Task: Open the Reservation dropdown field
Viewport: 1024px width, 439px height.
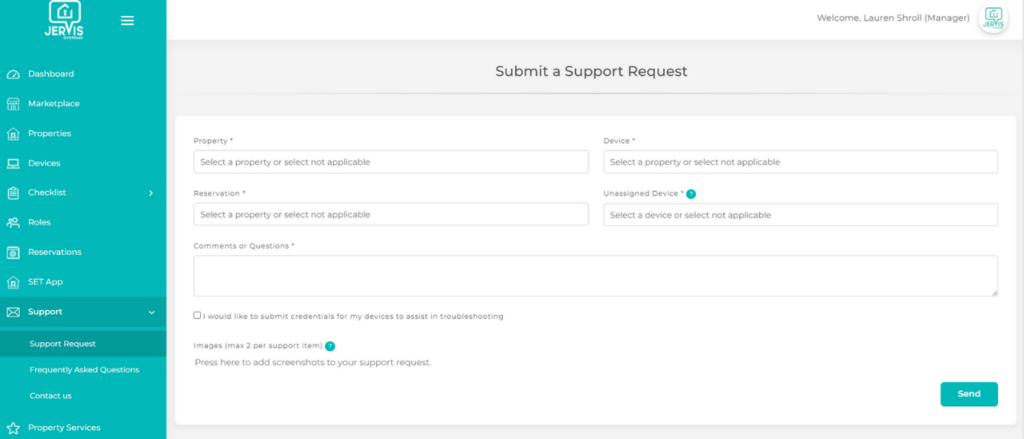Action: (391, 215)
